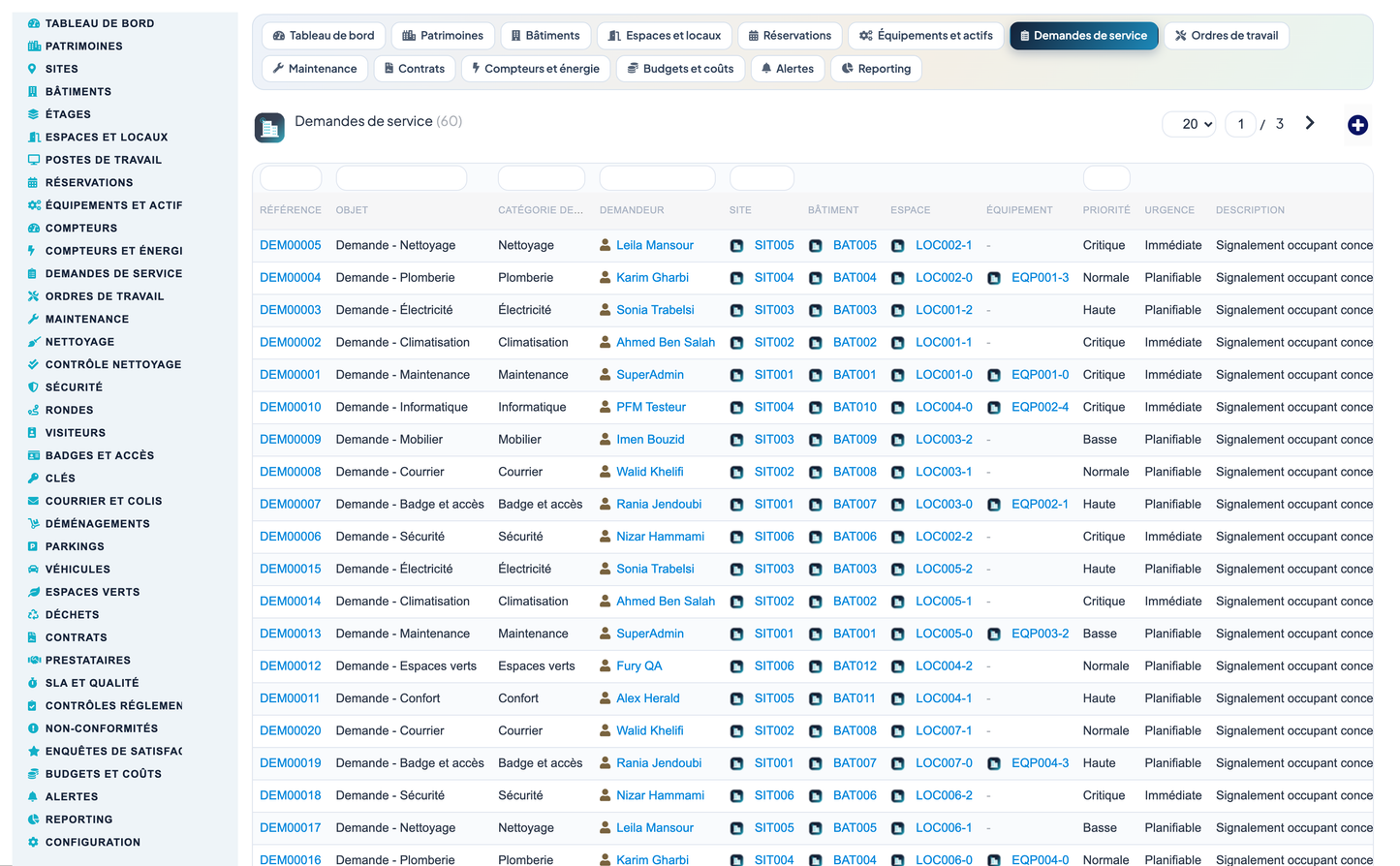Open equipment EQP002-1 link

[1040, 504]
